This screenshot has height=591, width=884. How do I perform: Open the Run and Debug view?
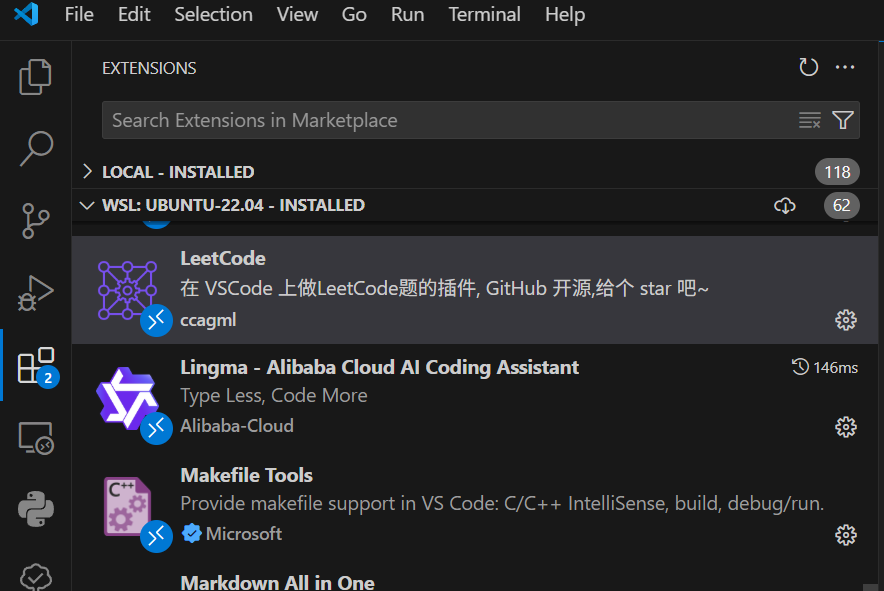tap(36, 292)
